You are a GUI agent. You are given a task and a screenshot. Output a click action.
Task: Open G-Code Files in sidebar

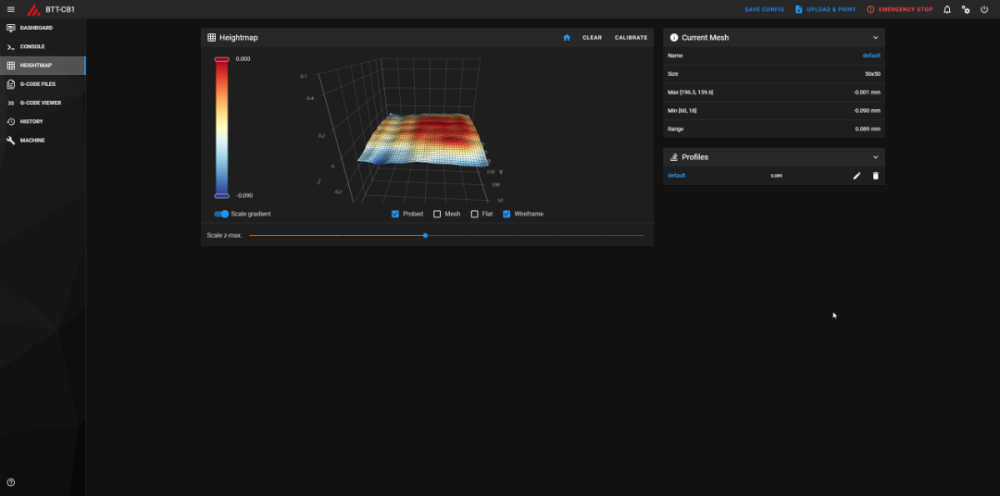[42, 84]
